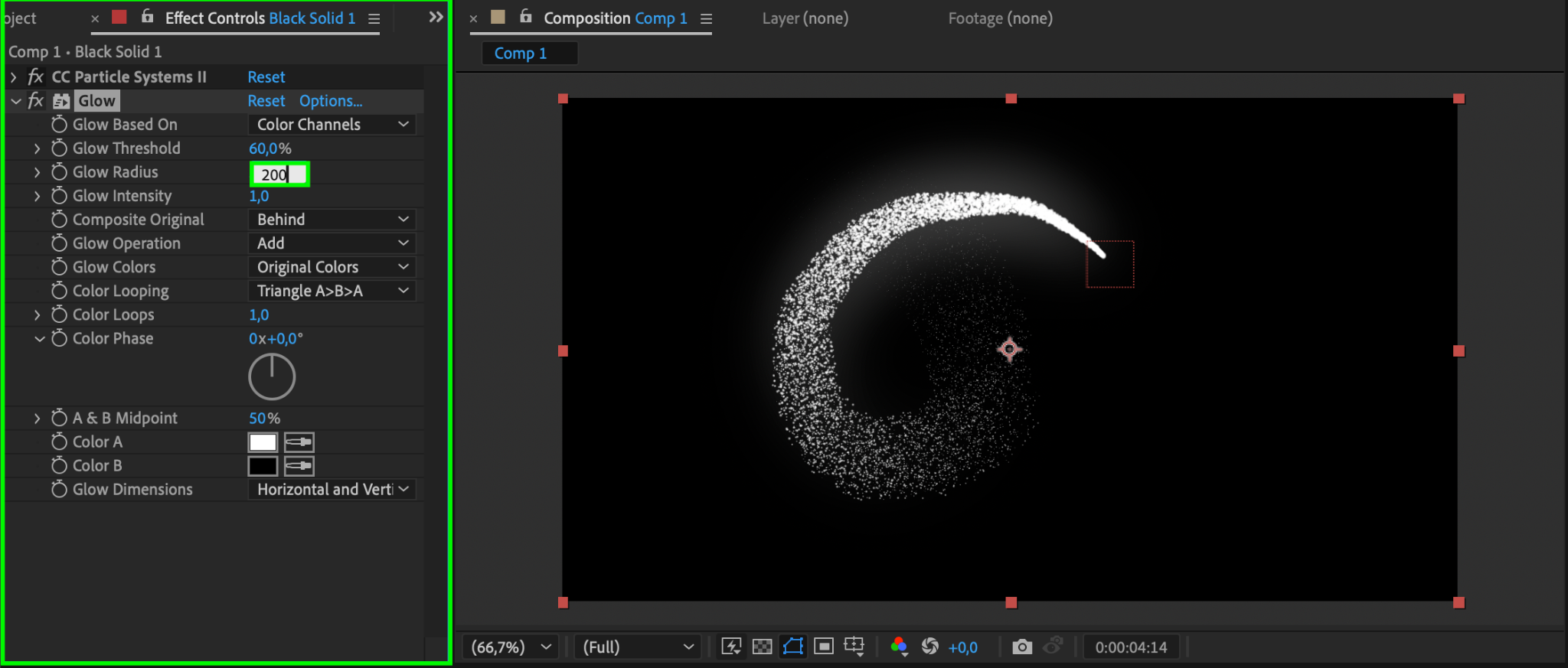Click the Glow Radius stopwatch

tap(59, 172)
